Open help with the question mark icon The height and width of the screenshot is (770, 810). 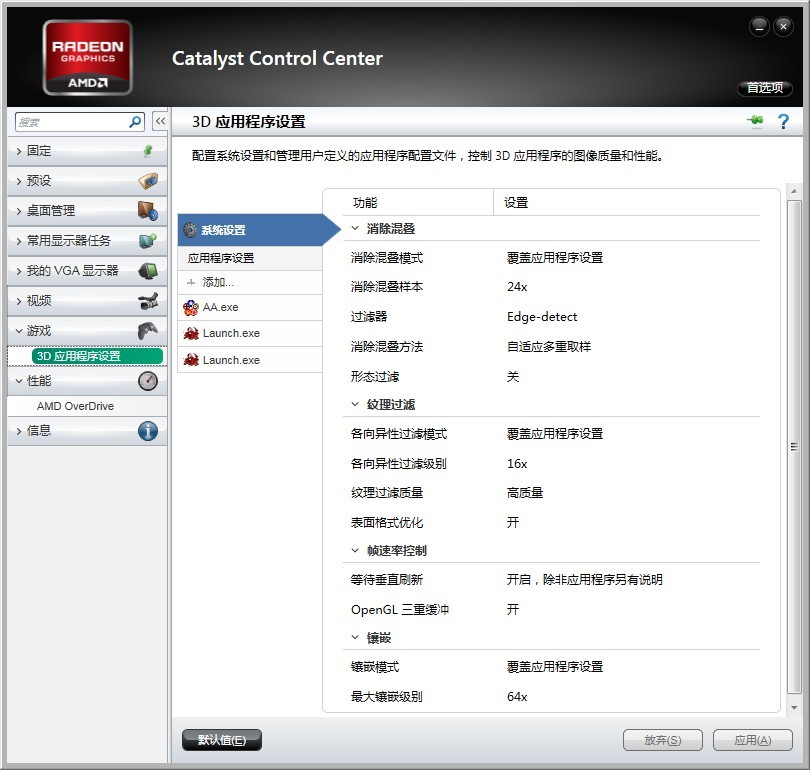point(783,121)
